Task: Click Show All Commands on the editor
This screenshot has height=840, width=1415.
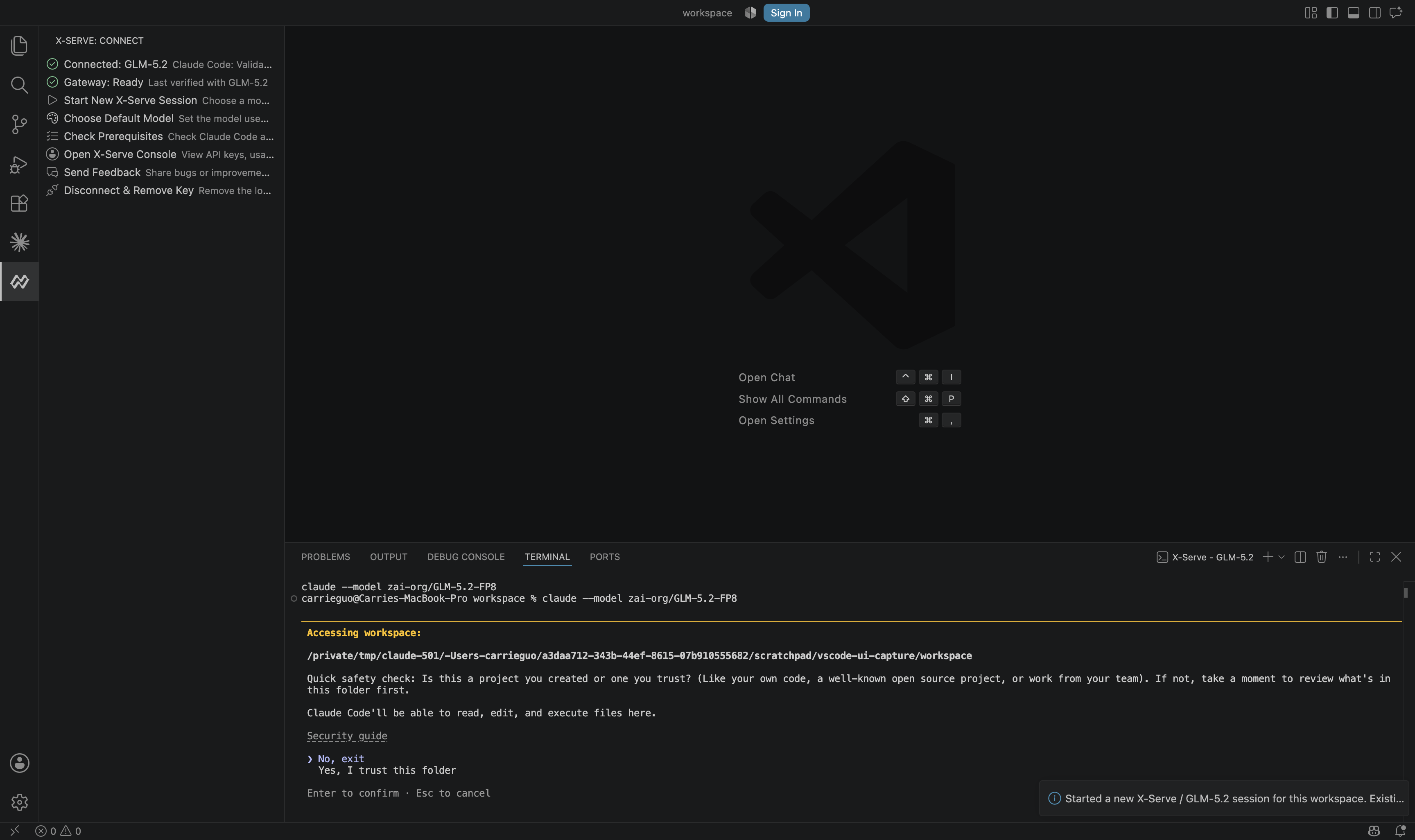Action: 792,399
